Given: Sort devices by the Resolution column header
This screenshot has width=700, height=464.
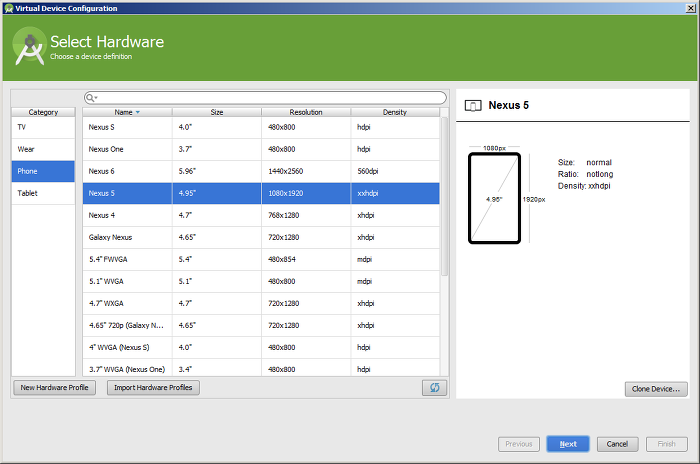Looking at the screenshot, I should pos(306,112).
